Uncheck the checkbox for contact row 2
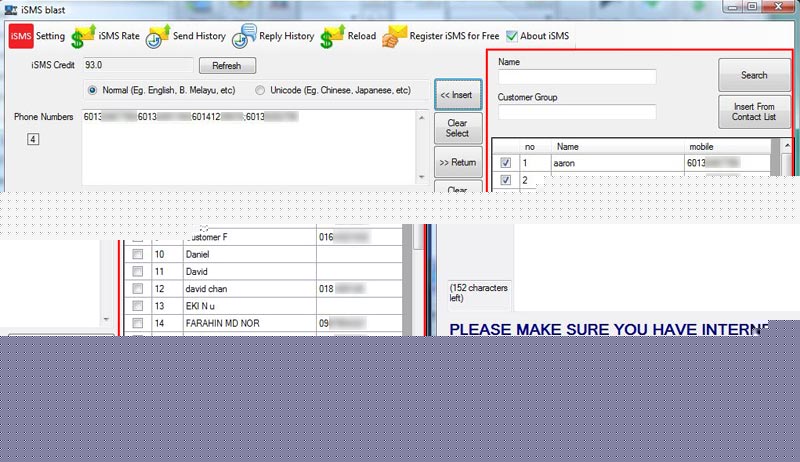Viewport: 800px width, 462px height. [x=506, y=180]
